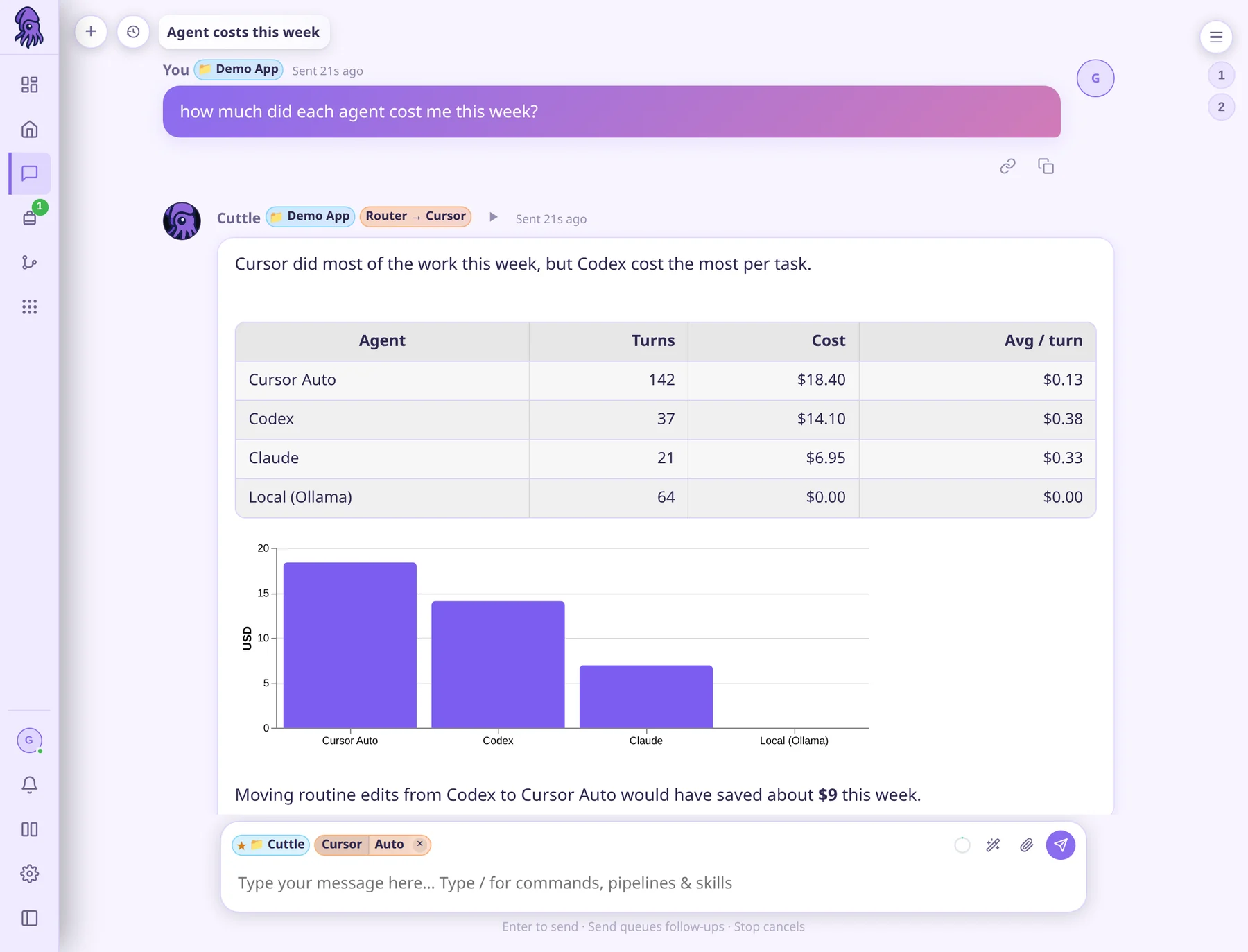Click the Demo App tag on your message
The width and height of the screenshot is (1248, 952).
pyautogui.click(x=239, y=69)
